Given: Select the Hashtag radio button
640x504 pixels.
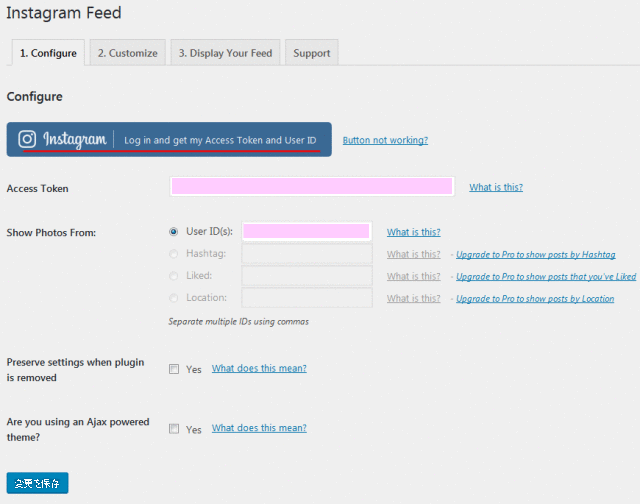Looking at the screenshot, I should coord(175,254).
